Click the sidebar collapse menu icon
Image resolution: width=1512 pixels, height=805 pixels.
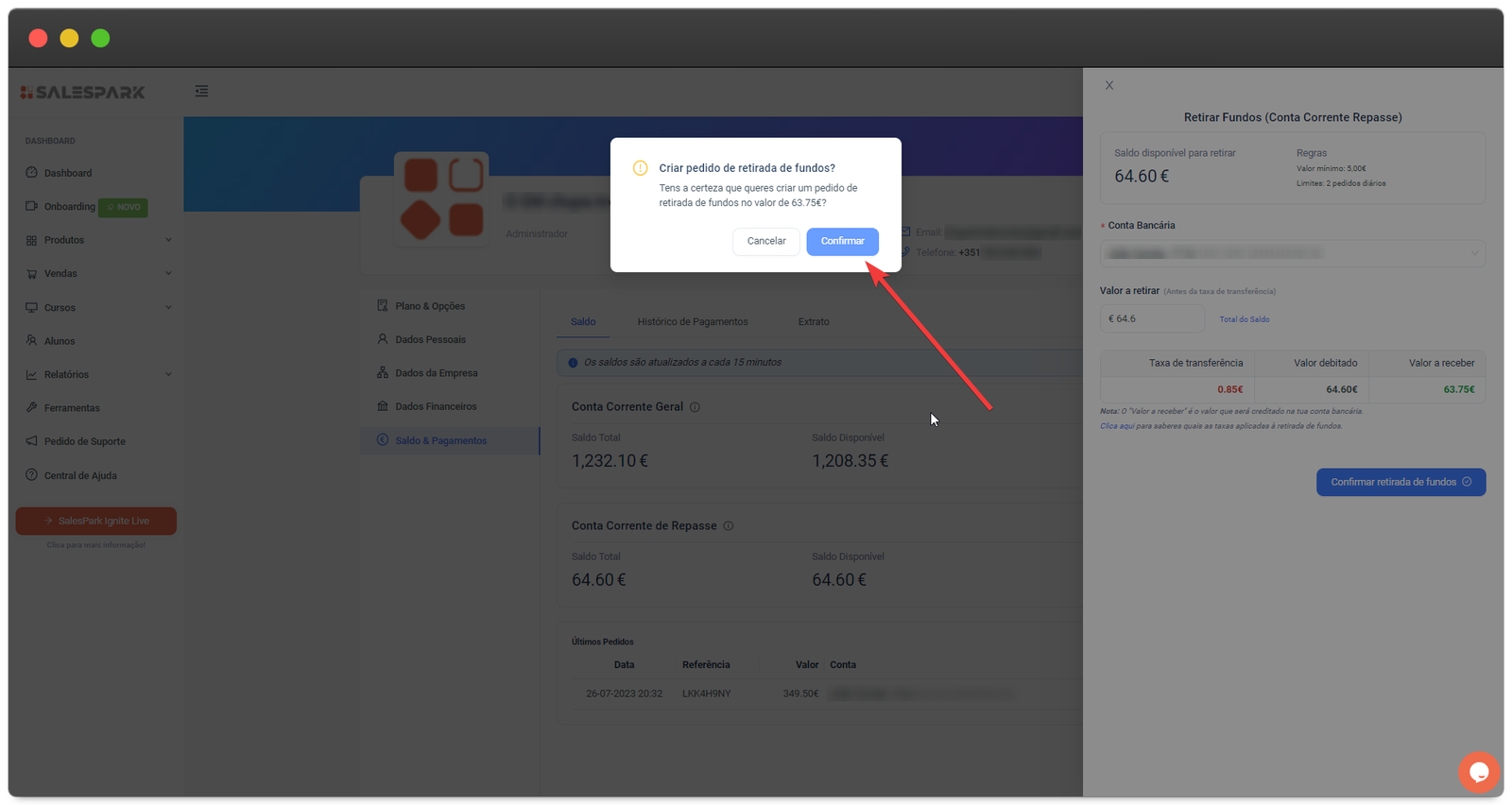click(x=201, y=92)
